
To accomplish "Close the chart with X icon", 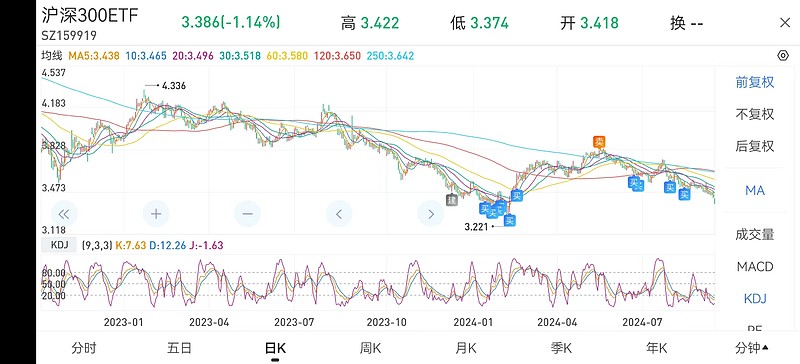I will (785, 23).
